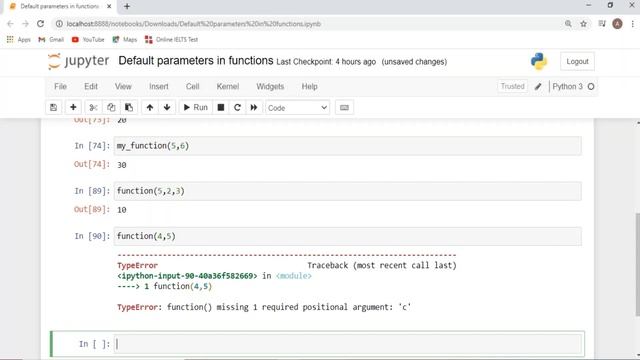Open the cell type Code dropdown
The height and width of the screenshot is (360, 640).
[x=297, y=108]
